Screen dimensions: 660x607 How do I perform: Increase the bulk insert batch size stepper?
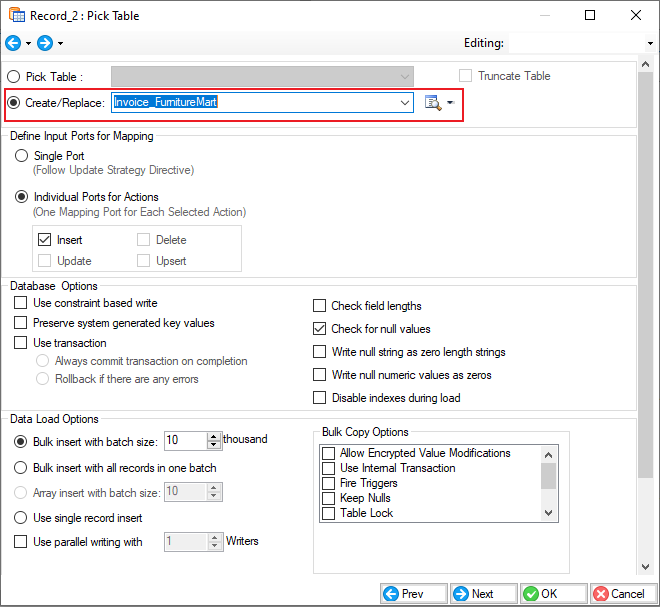[x=214, y=436]
